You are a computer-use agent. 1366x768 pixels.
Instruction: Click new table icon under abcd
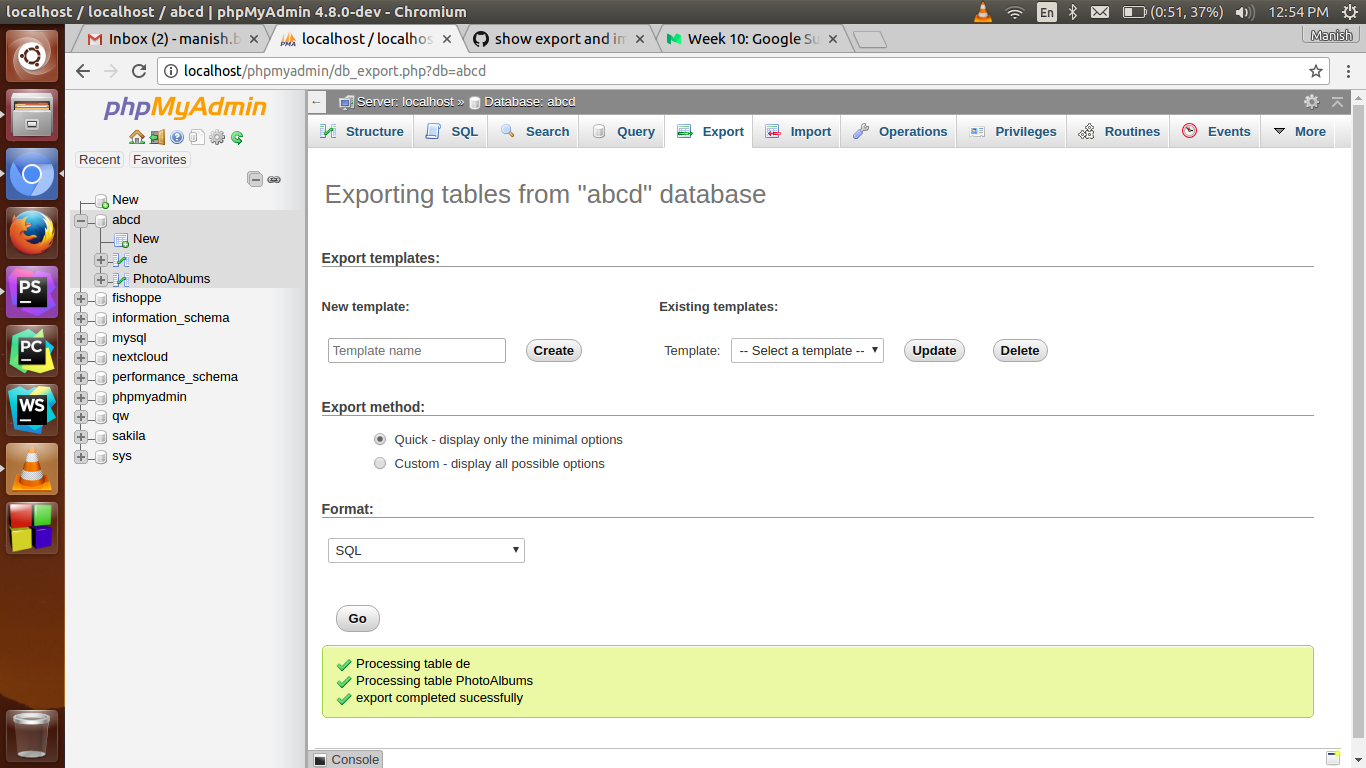click(121, 239)
